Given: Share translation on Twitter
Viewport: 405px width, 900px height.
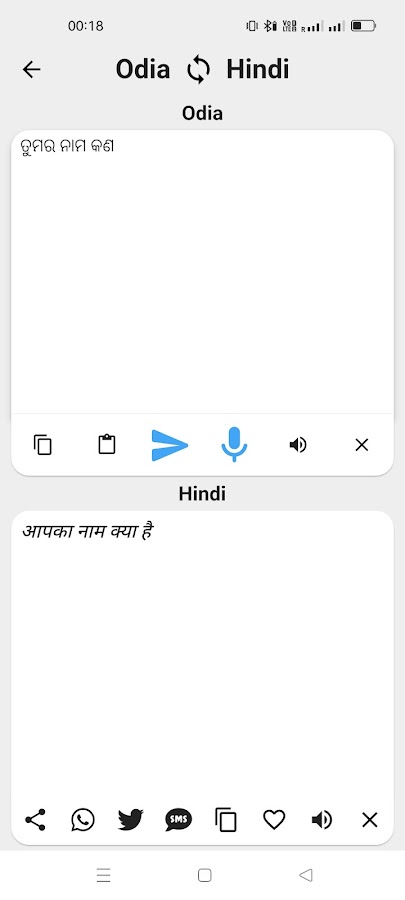Looking at the screenshot, I should [131, 820].
